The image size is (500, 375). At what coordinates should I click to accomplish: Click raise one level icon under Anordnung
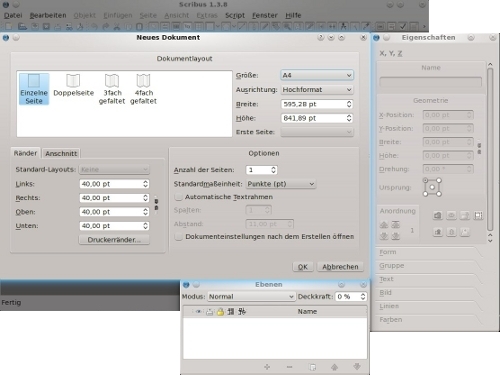click(384, 225)
